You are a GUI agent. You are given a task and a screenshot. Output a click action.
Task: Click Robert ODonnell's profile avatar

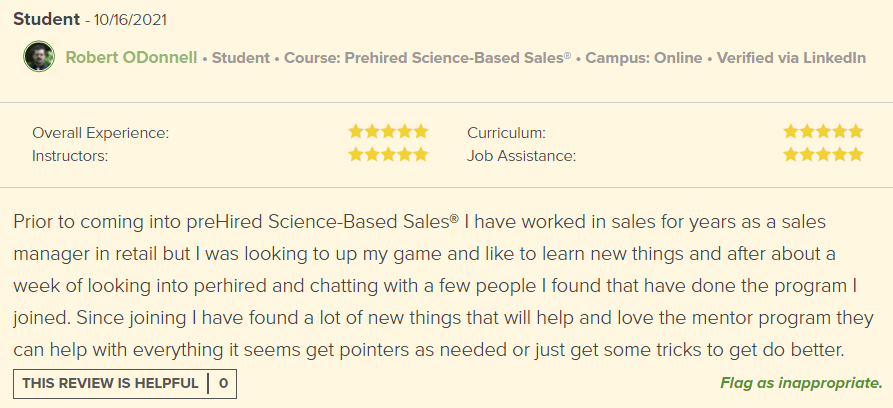click(39, 57)
